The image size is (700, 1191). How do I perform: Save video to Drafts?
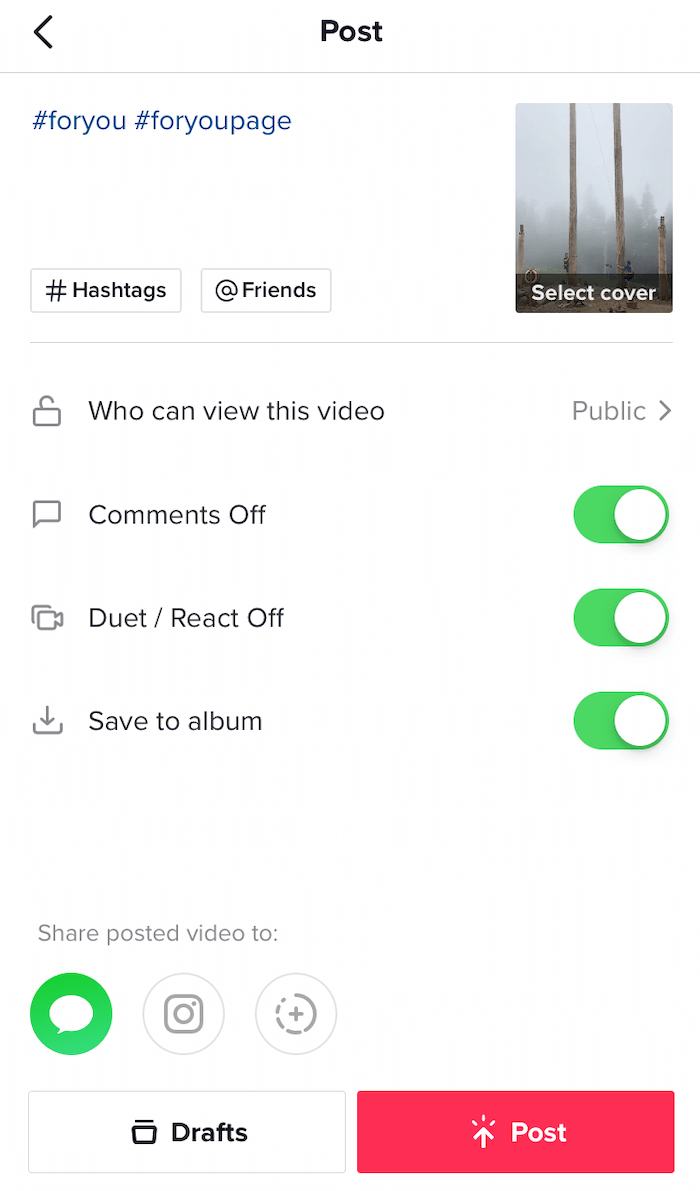click(x=187, y=1132)
